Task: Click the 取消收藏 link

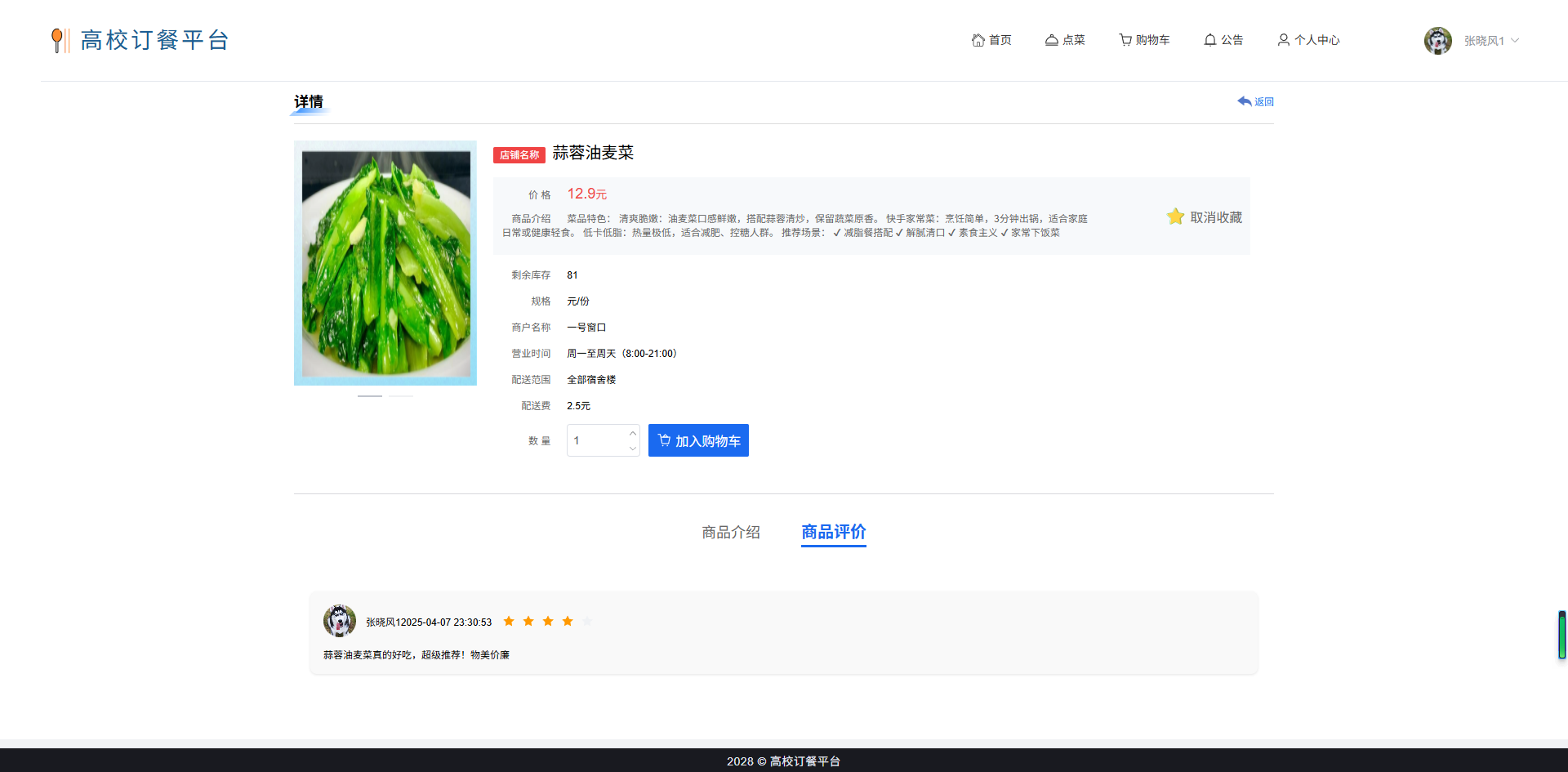Action: pyautogui.click(x=1214, y=216)
